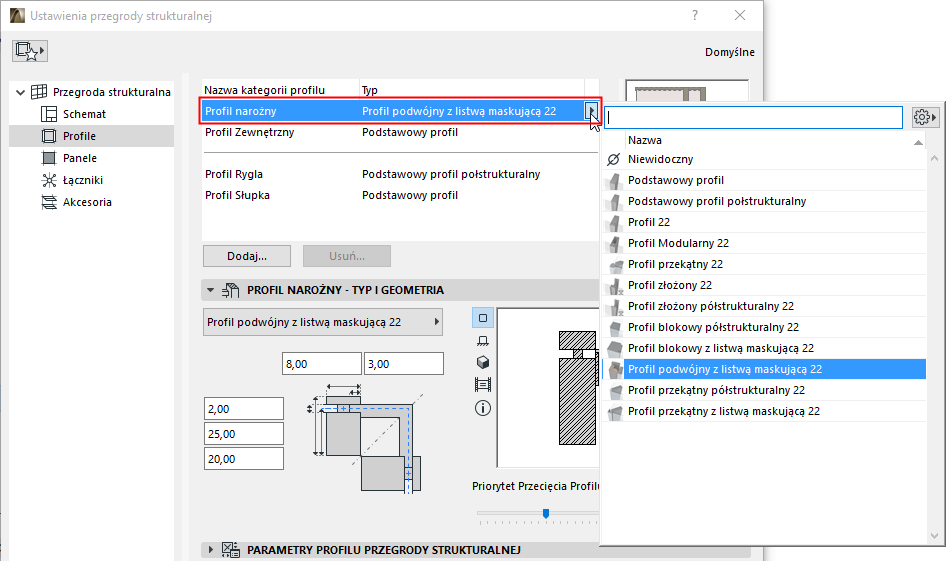Open the Profil narożny type arrow
The image size is (946, 561).
(592, 111)
